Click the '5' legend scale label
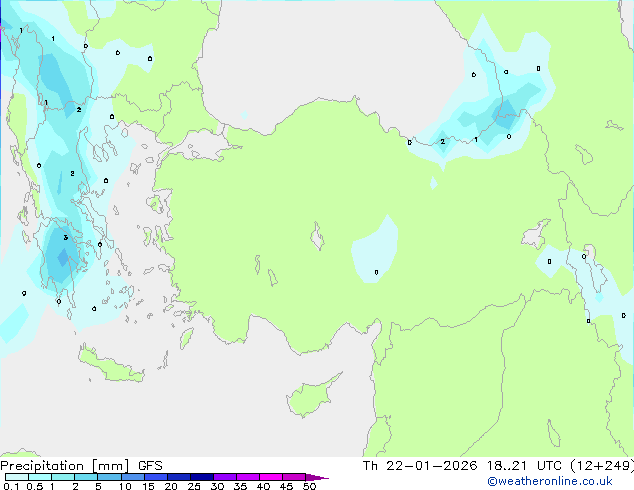Image resolution: width=634 pixels, height=490 pixels. point(98,486)
